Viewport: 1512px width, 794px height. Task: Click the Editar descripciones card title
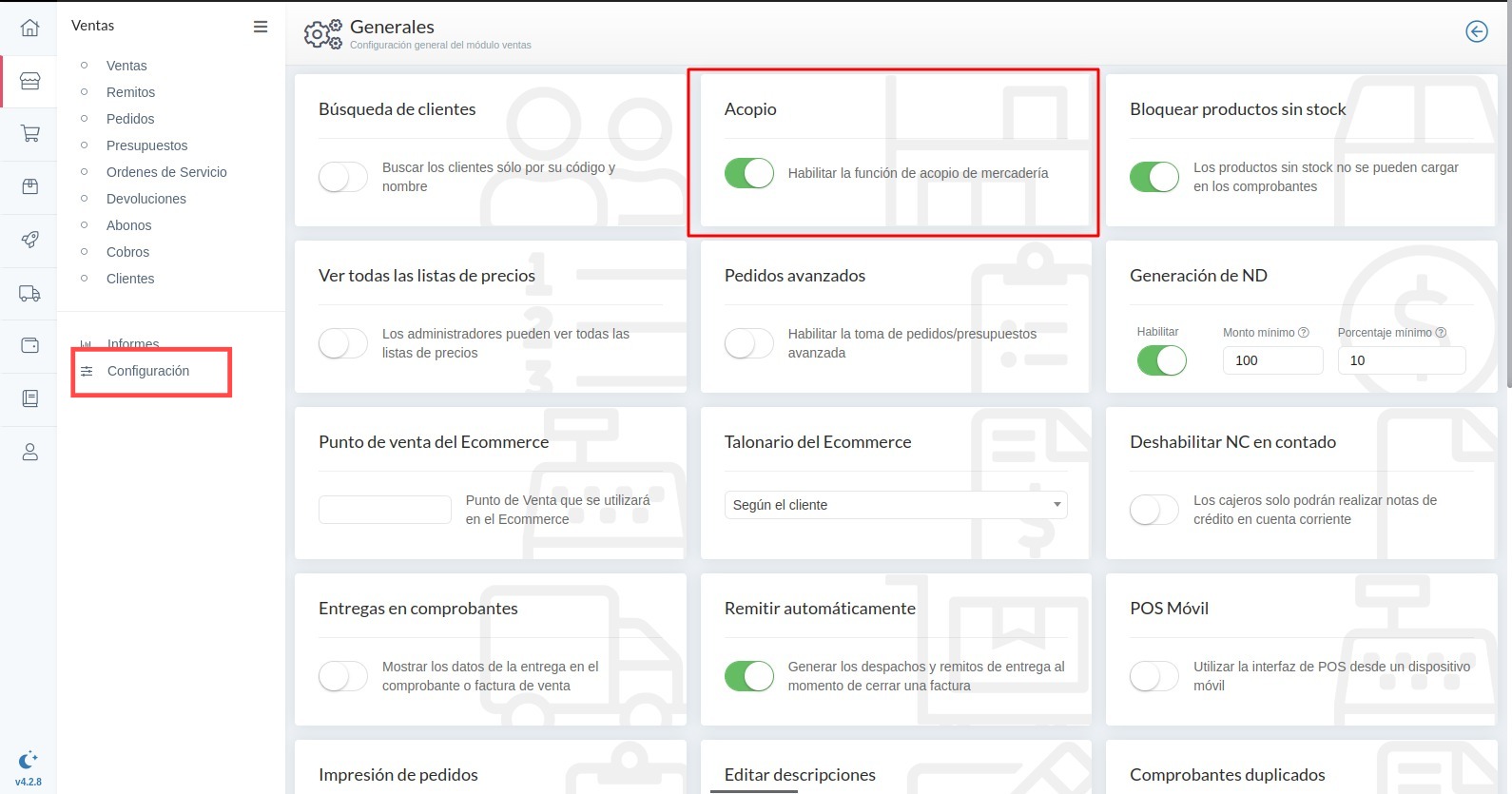click(x=800, y=775)
